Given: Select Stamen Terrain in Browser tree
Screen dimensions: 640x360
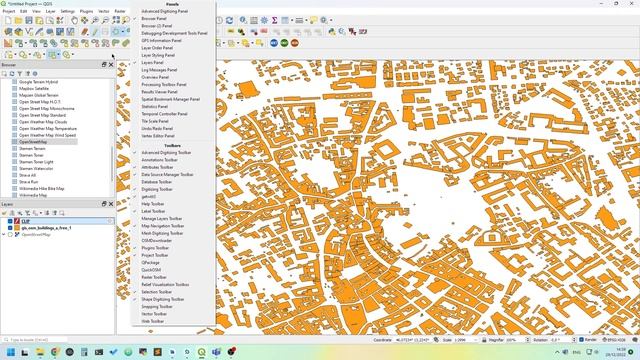Looking at the screenshot, I should tap(32, 149).
